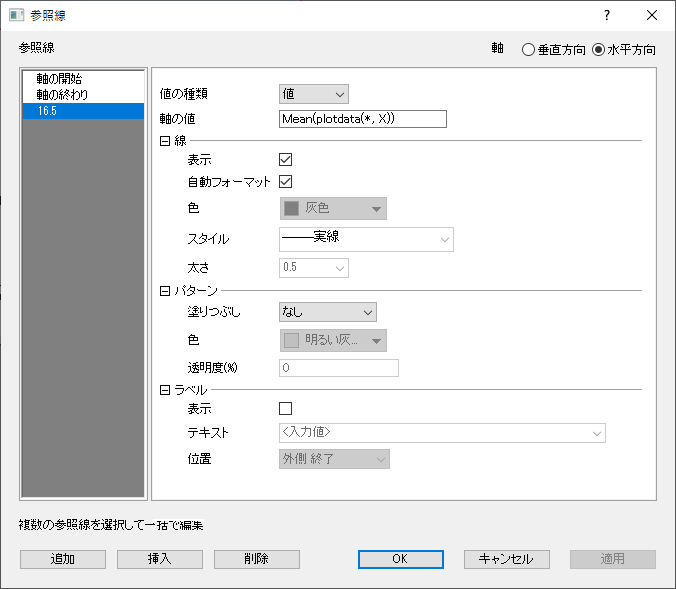676x589 pixels.
Task: Open the テキスト <入力値> dropdown
Action: 442,433
